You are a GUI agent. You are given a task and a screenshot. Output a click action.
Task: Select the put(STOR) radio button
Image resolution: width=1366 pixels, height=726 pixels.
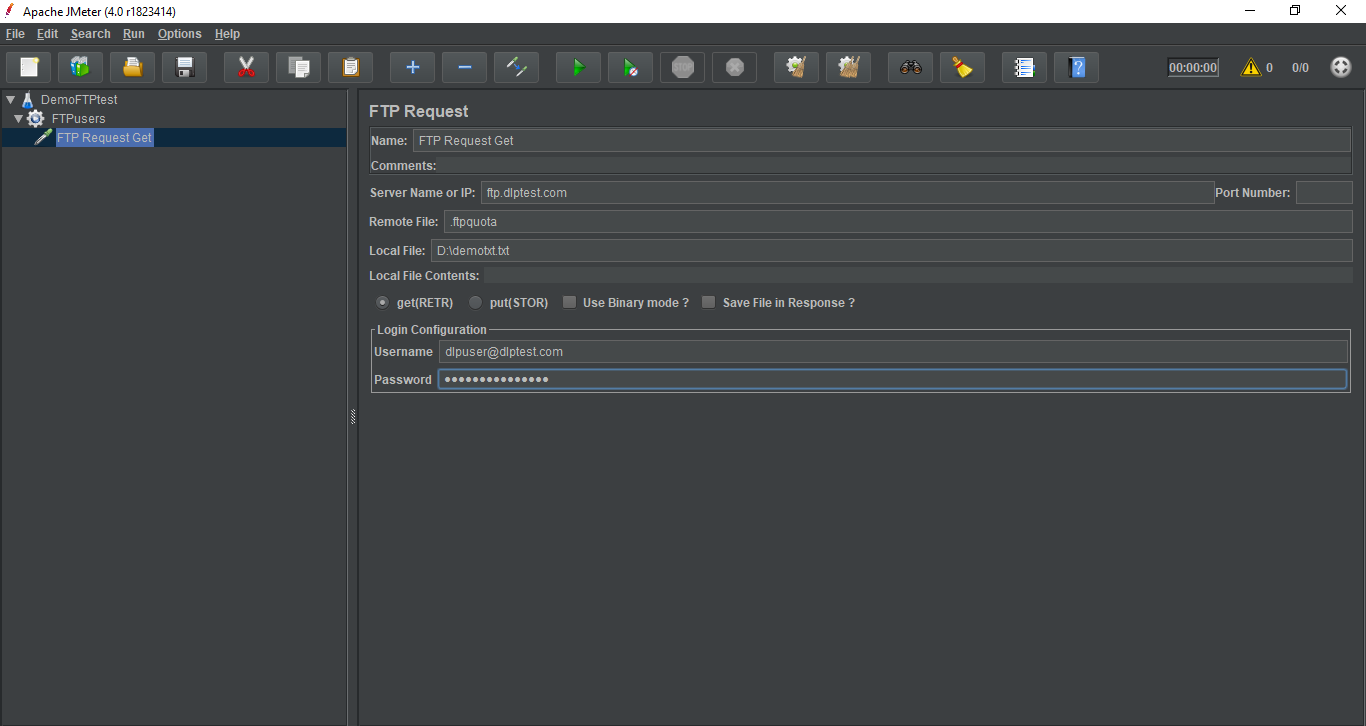pos(476,303)
